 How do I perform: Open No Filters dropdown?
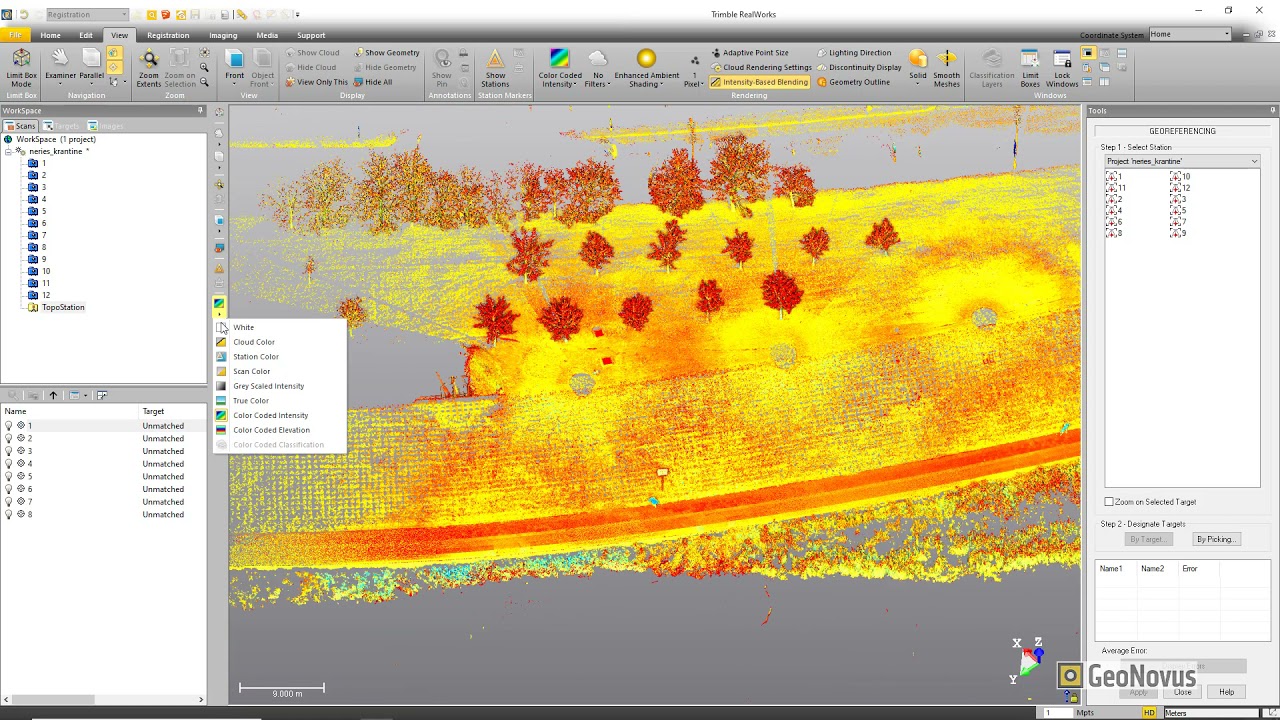click(598, 68)
